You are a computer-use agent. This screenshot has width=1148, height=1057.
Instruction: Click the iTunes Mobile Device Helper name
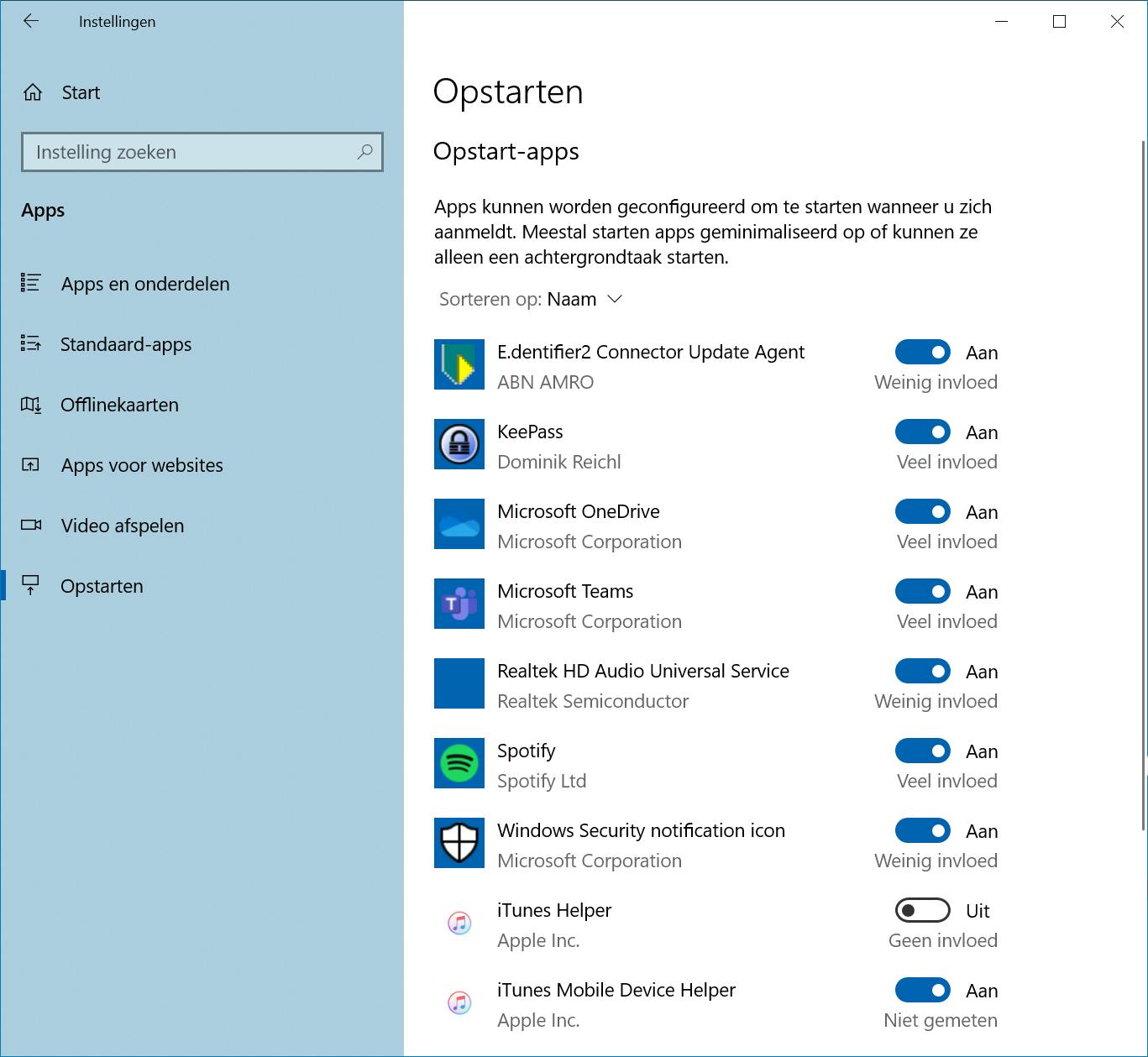(x=616, y=990)
